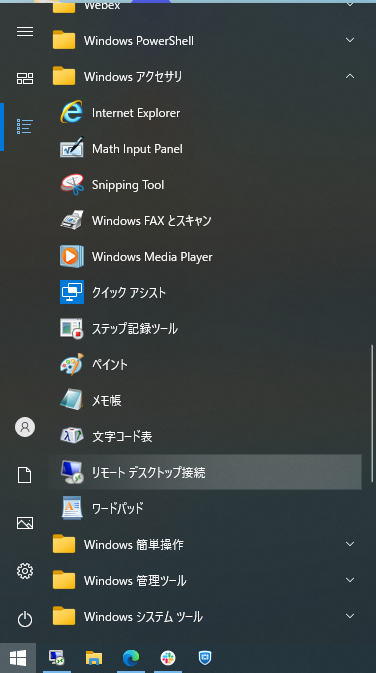The height and width of the screenshot is (673, 376).
Task: Click the 'ワードパッド' text label
Action: pos(117,509)
